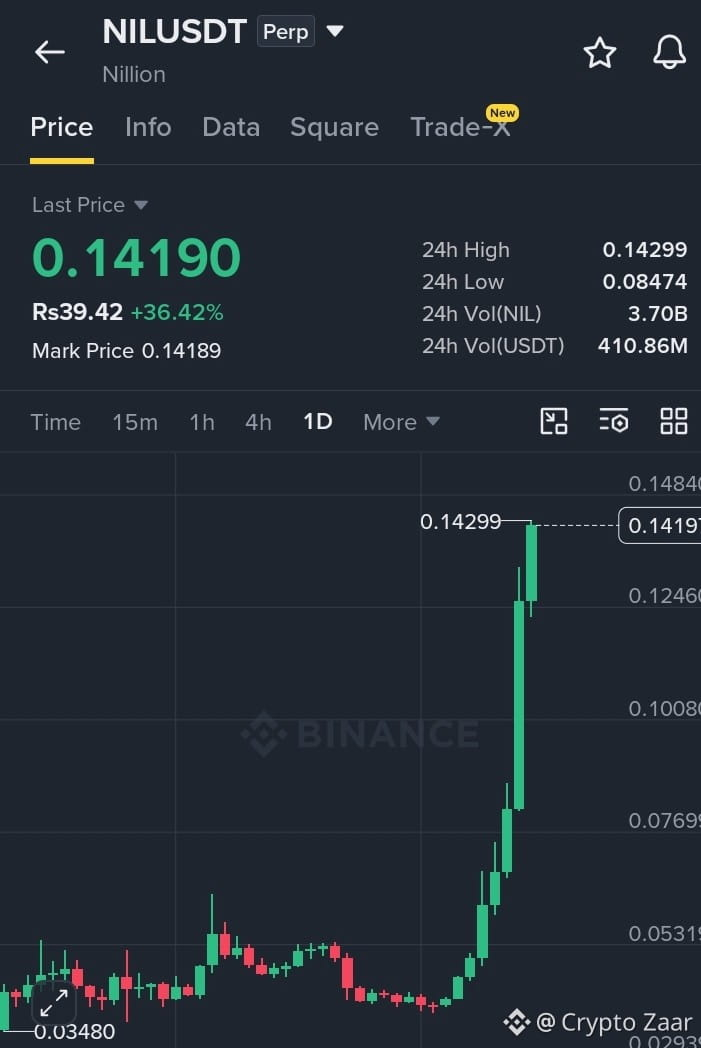Switch to the Data tab
Viewport: 701px width, 1048px height.
[231, 127]
